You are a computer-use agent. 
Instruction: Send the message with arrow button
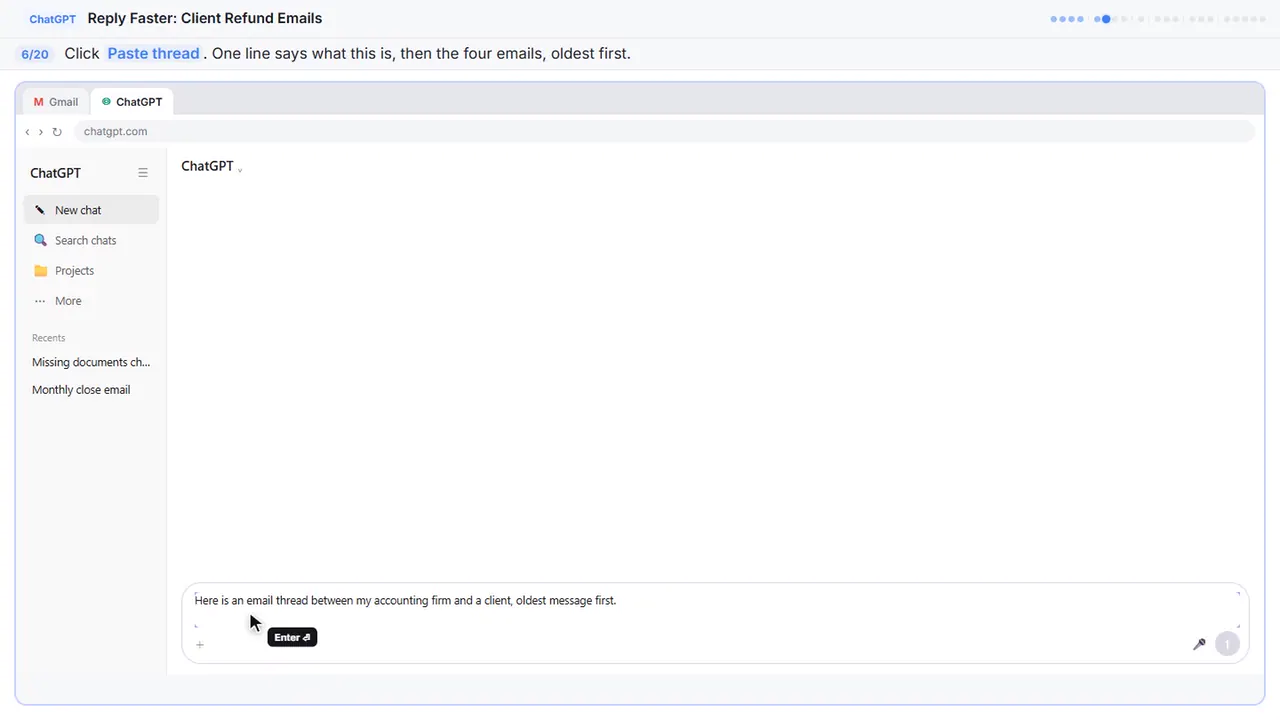(x=1227, y=644)
